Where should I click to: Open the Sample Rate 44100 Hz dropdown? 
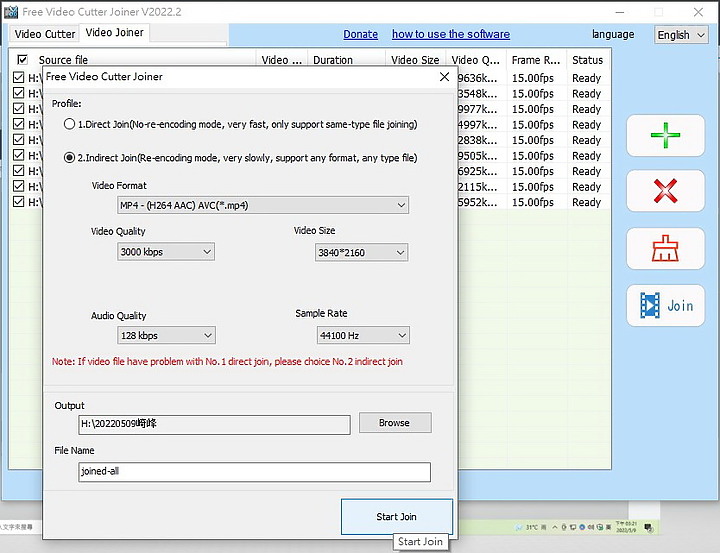pos(363,336)
